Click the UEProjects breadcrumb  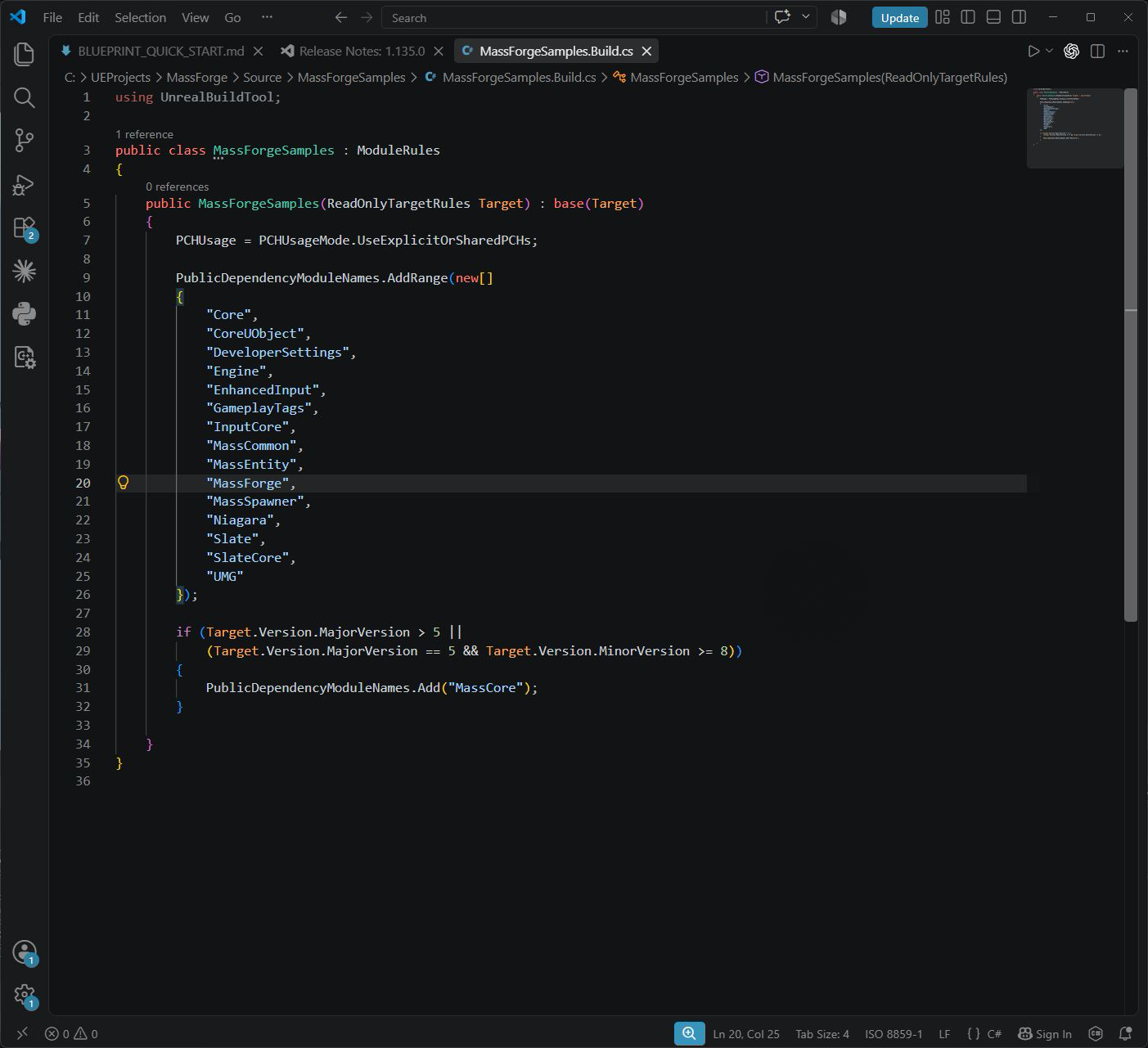coord(120,77)
